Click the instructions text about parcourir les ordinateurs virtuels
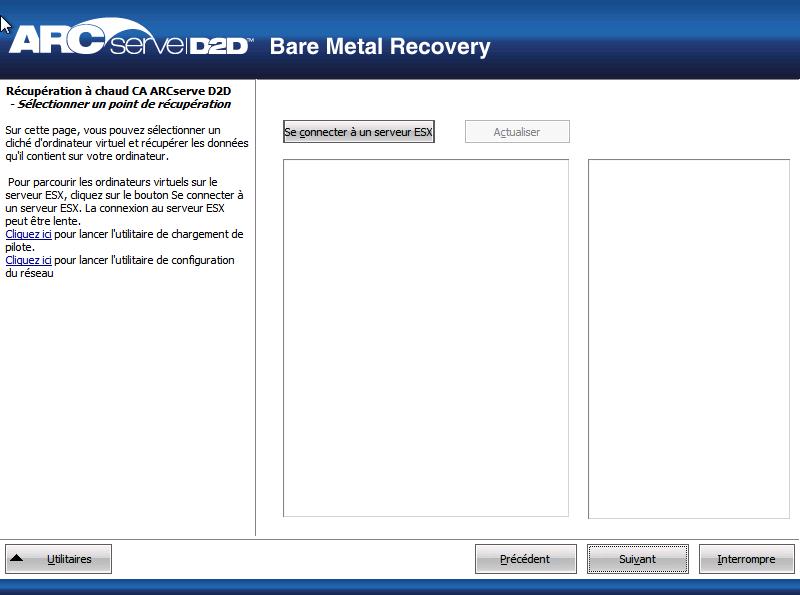 (120, 198)
